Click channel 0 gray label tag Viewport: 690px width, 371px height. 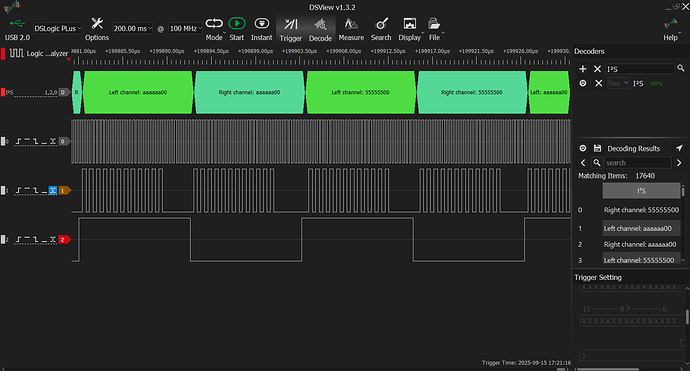click(64, 141)
